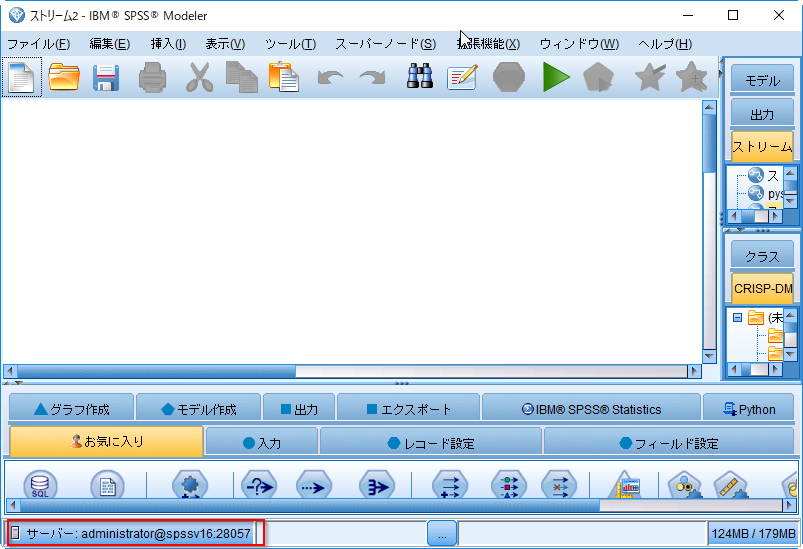The image size is (803, 549).
Task: Click the py stream entry in streams list
Action: point(766,194)
